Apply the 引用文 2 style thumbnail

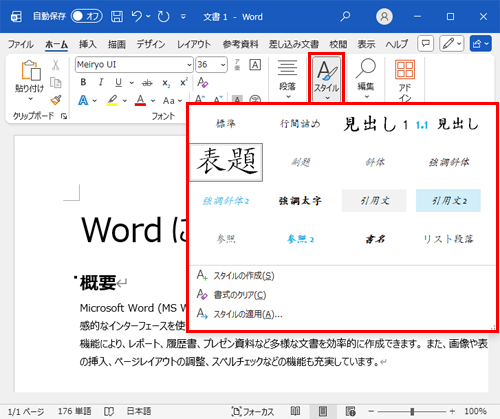pos(448,201)
